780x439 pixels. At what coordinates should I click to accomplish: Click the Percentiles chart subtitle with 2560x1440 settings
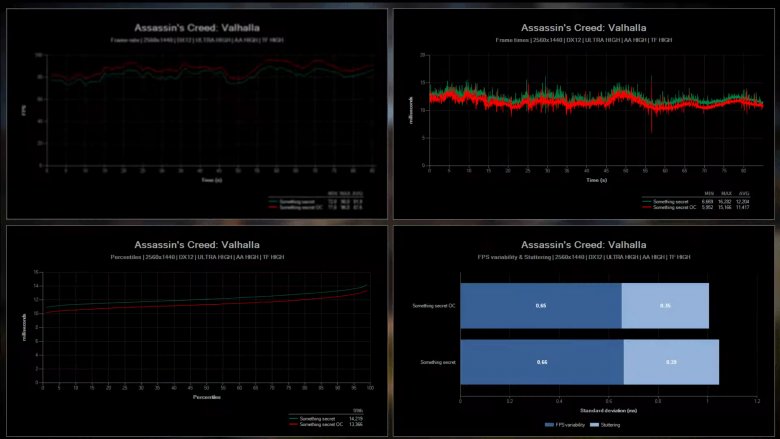click(x=197, y=257)
